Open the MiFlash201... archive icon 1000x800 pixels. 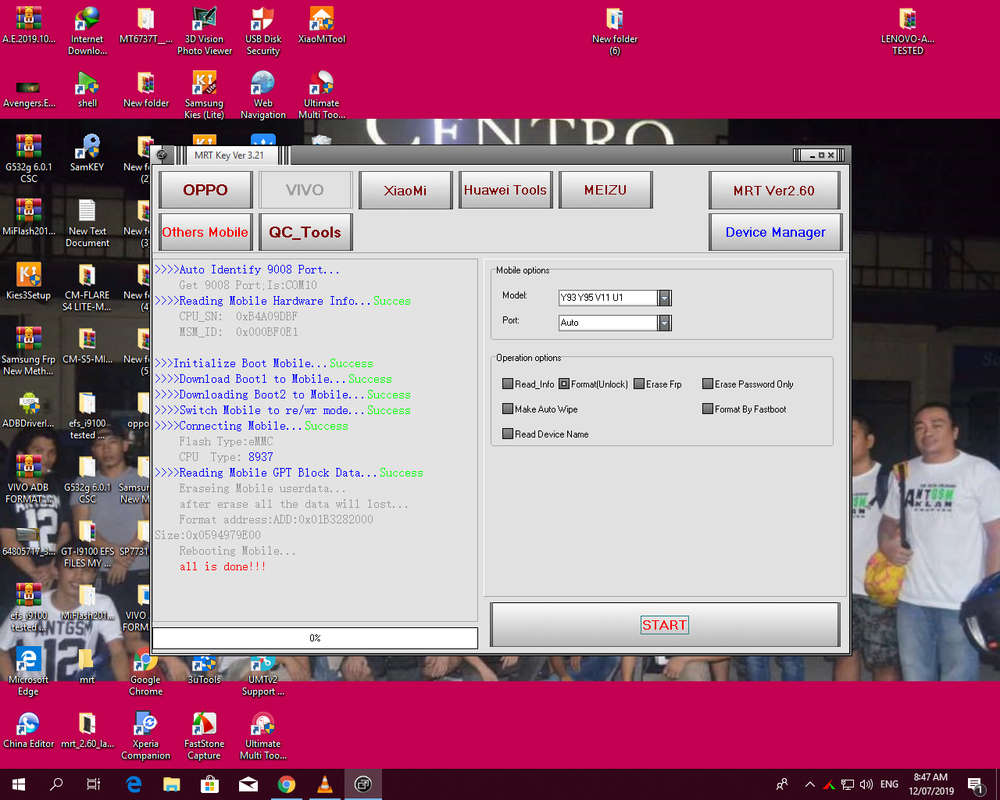(28, 217)
